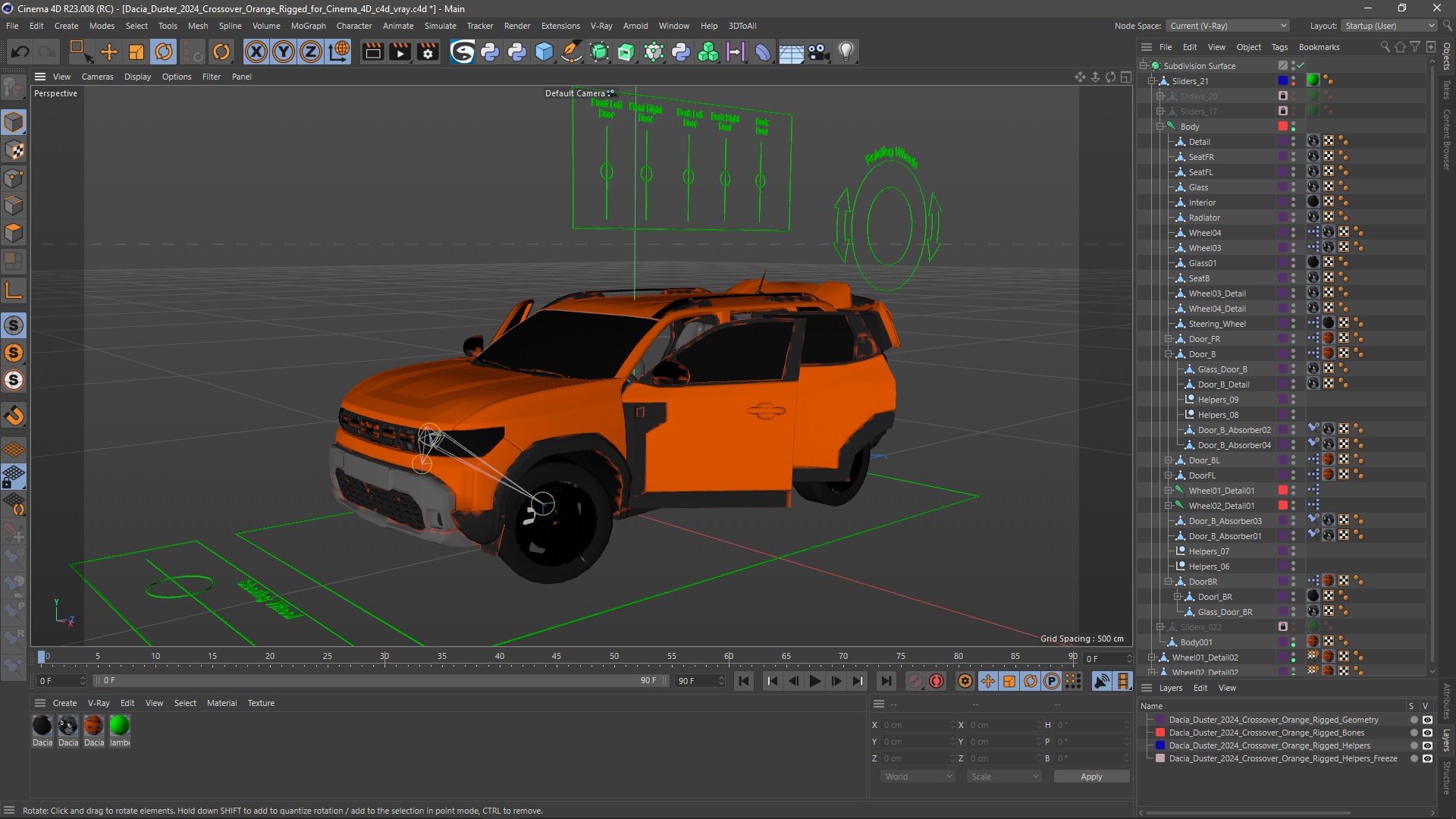Expand the Sliders_21 group
This screenshot has height=819, width=1456.
click(1152, 80)
